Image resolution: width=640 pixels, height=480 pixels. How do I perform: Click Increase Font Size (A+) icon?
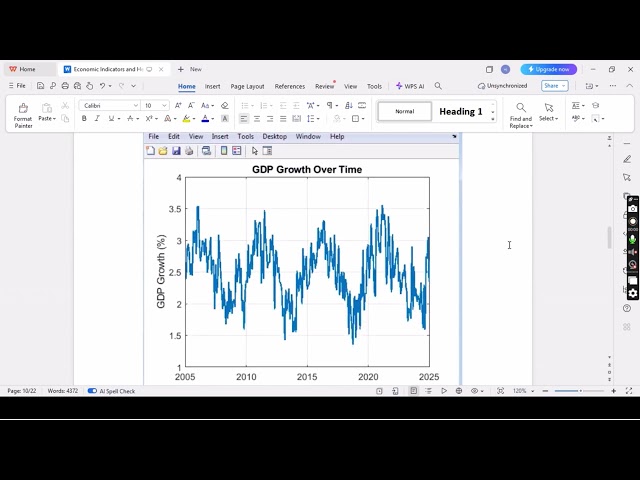(x=178, y=106)
